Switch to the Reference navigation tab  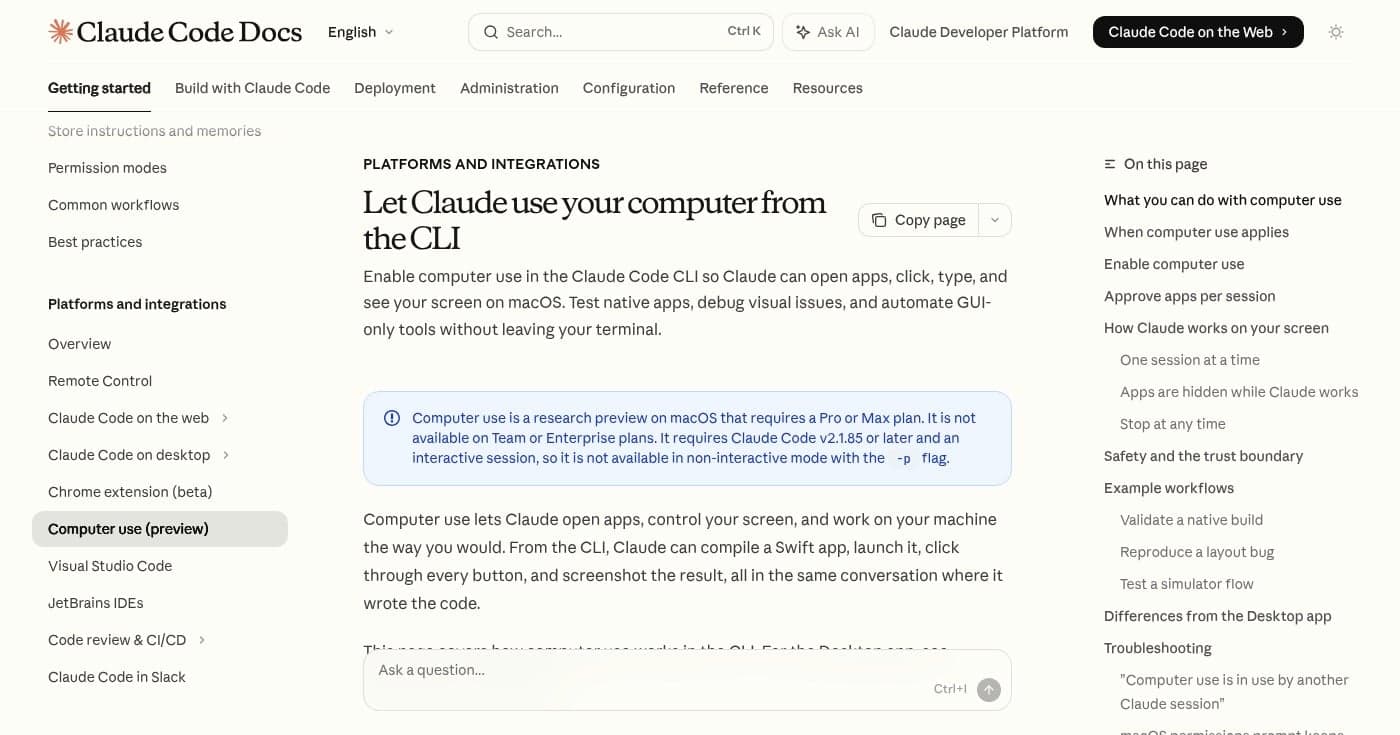pos(733,88)
